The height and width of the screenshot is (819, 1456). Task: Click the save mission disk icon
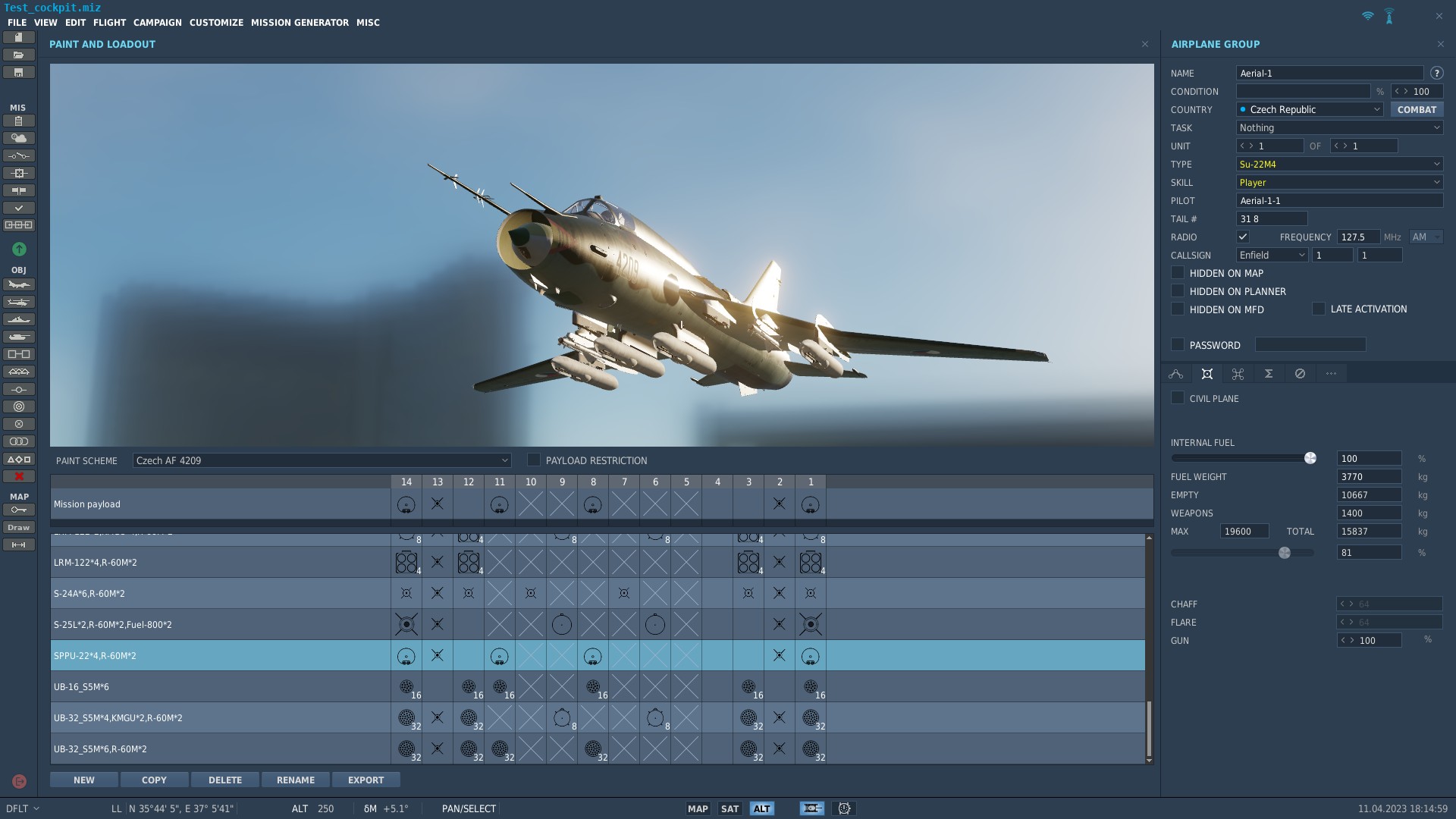[x=19, y=72]
